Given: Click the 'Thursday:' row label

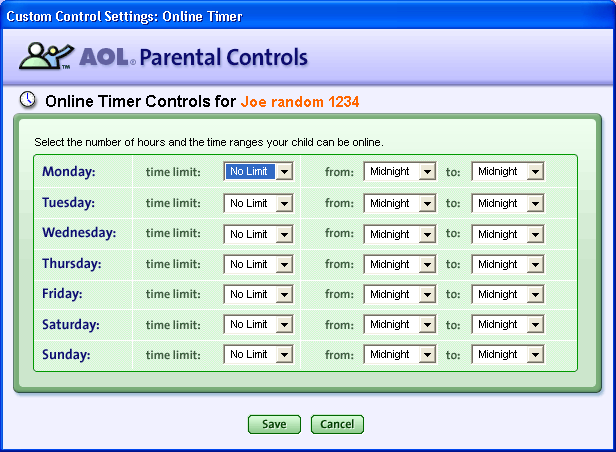Looking at the screenshot, I should [x=72, y=264].
